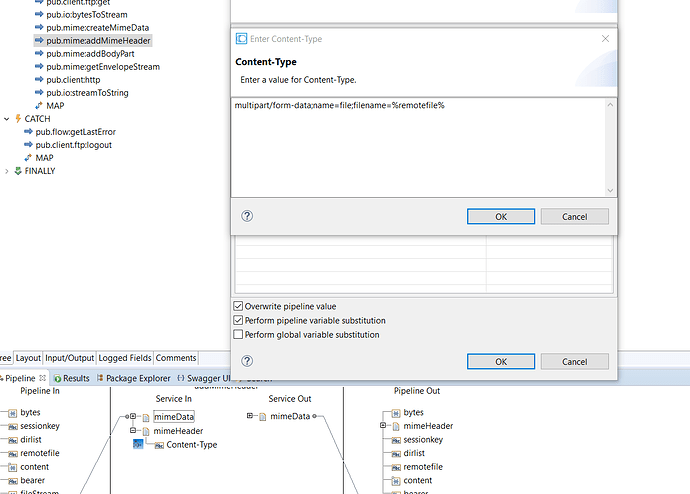Click remotefile string icon in Pipeline Out
Screen dimensions: 690x494
coord(396,467)
